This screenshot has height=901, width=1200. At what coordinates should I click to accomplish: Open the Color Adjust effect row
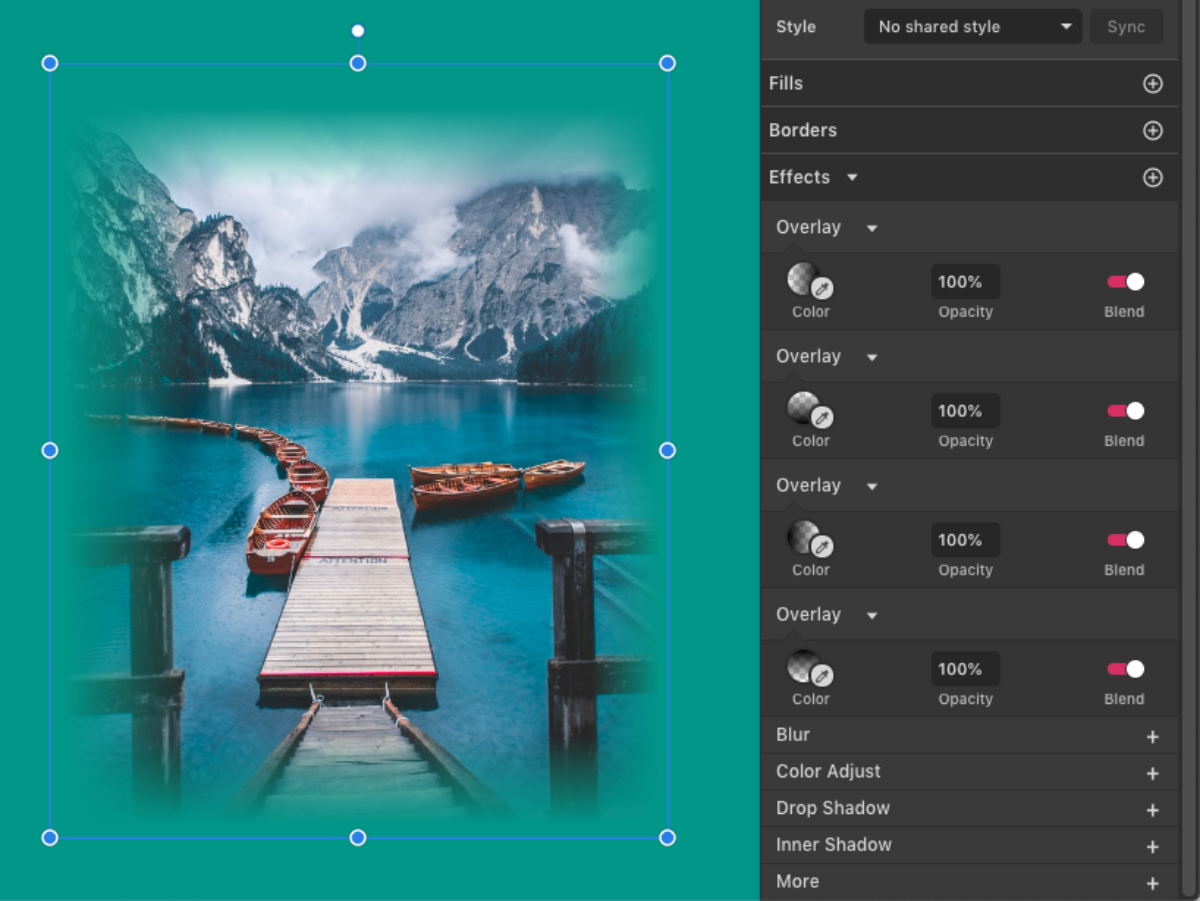tap(828, 772)
